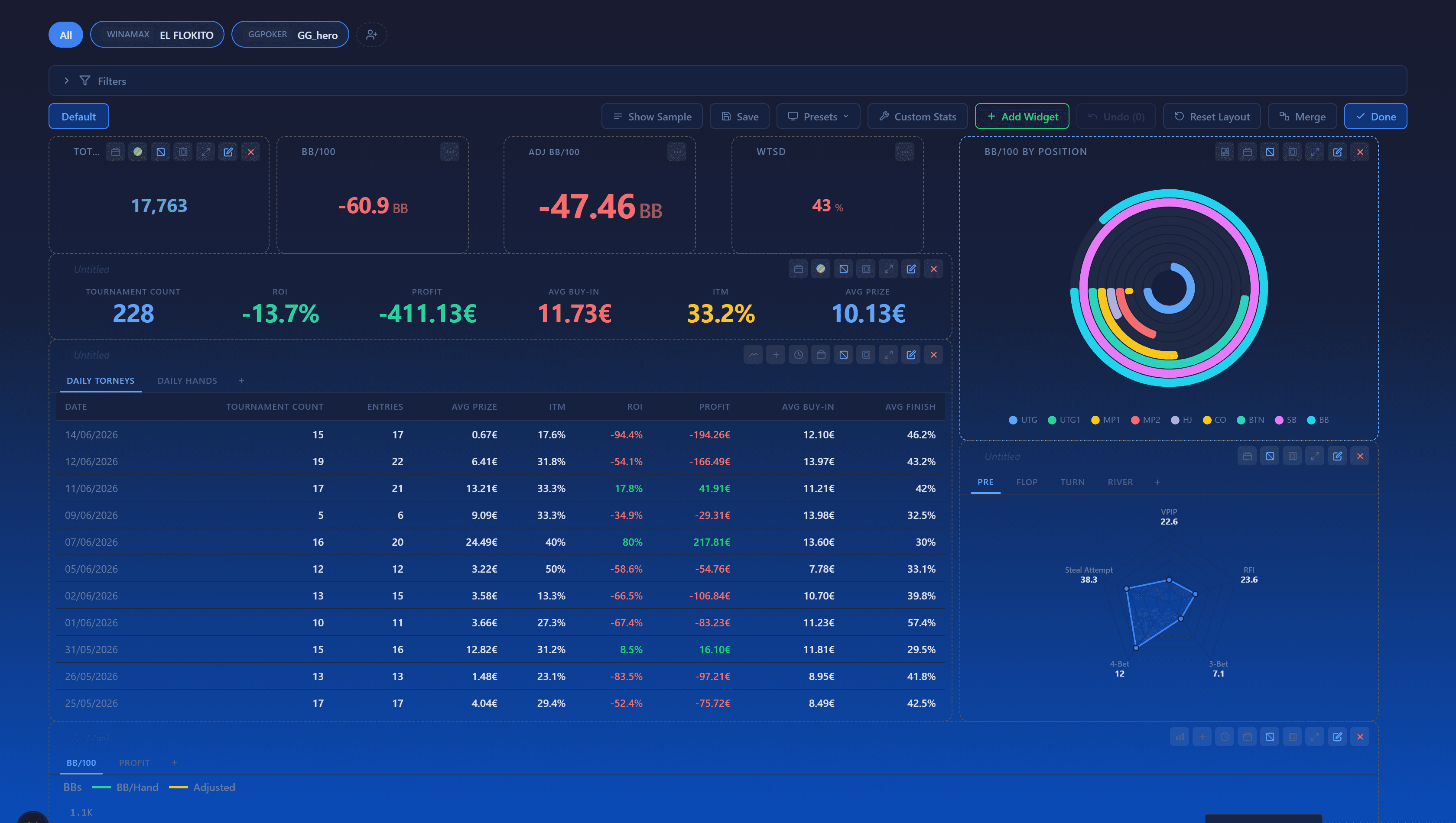
Task: Remove the daily table widget
Action: pyautogui.click(x=934, y=355)
